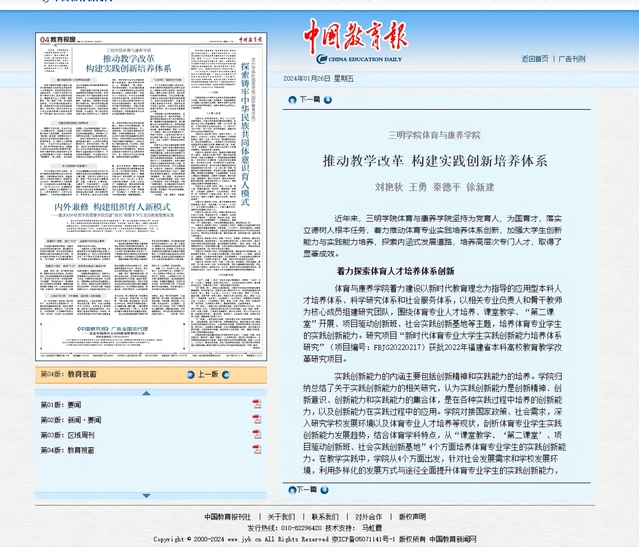Click the subtitle 三明学院体育与康养学院
This screenshot has height=547, width=639.
pos(434,135)
